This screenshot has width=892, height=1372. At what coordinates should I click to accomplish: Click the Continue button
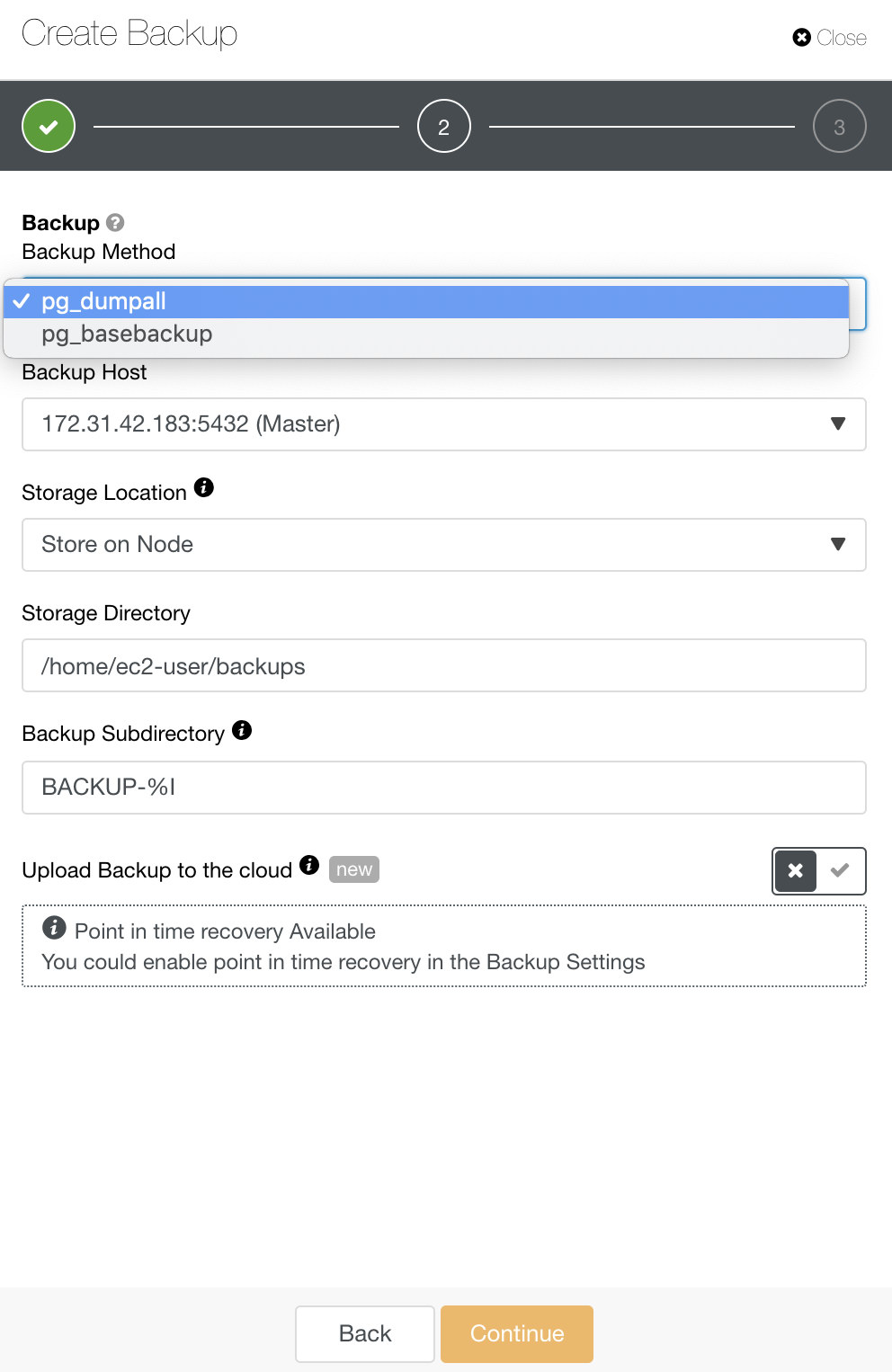[517, 1333]
